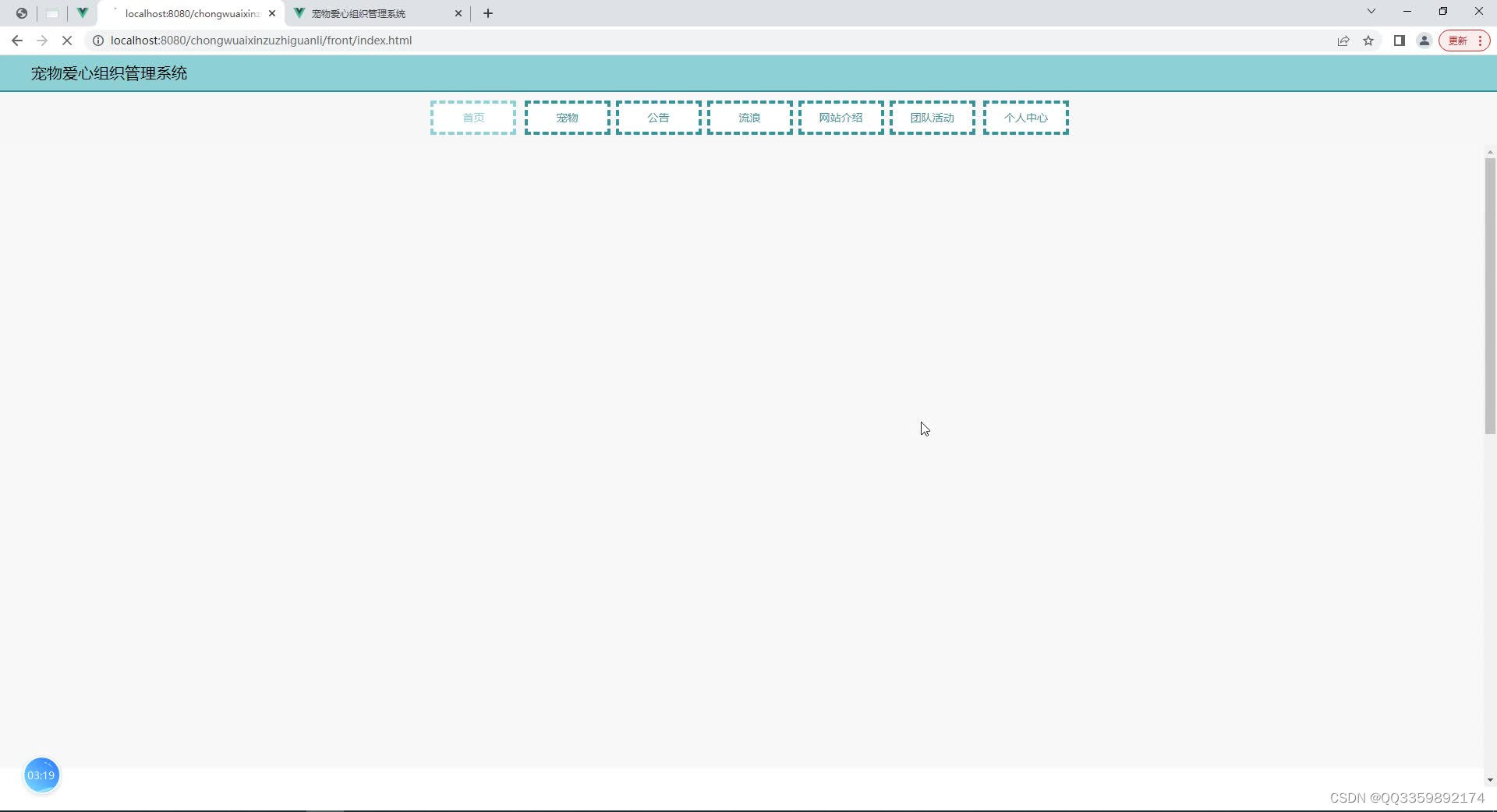Open the 团队活动 nav item
1497x812 pixels.
(x=933, y=118)
